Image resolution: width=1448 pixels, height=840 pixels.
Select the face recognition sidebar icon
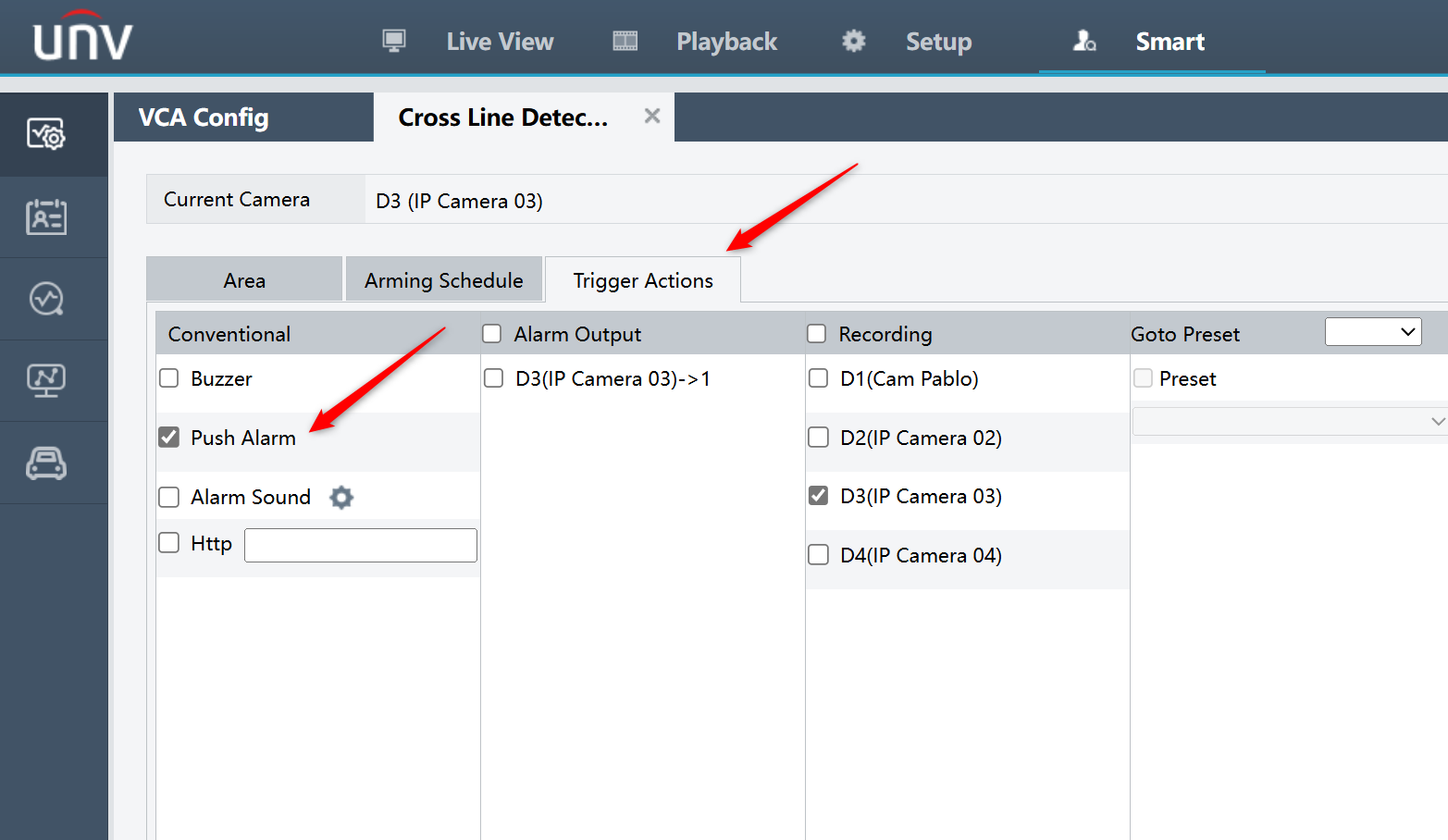tap(45, 216)
